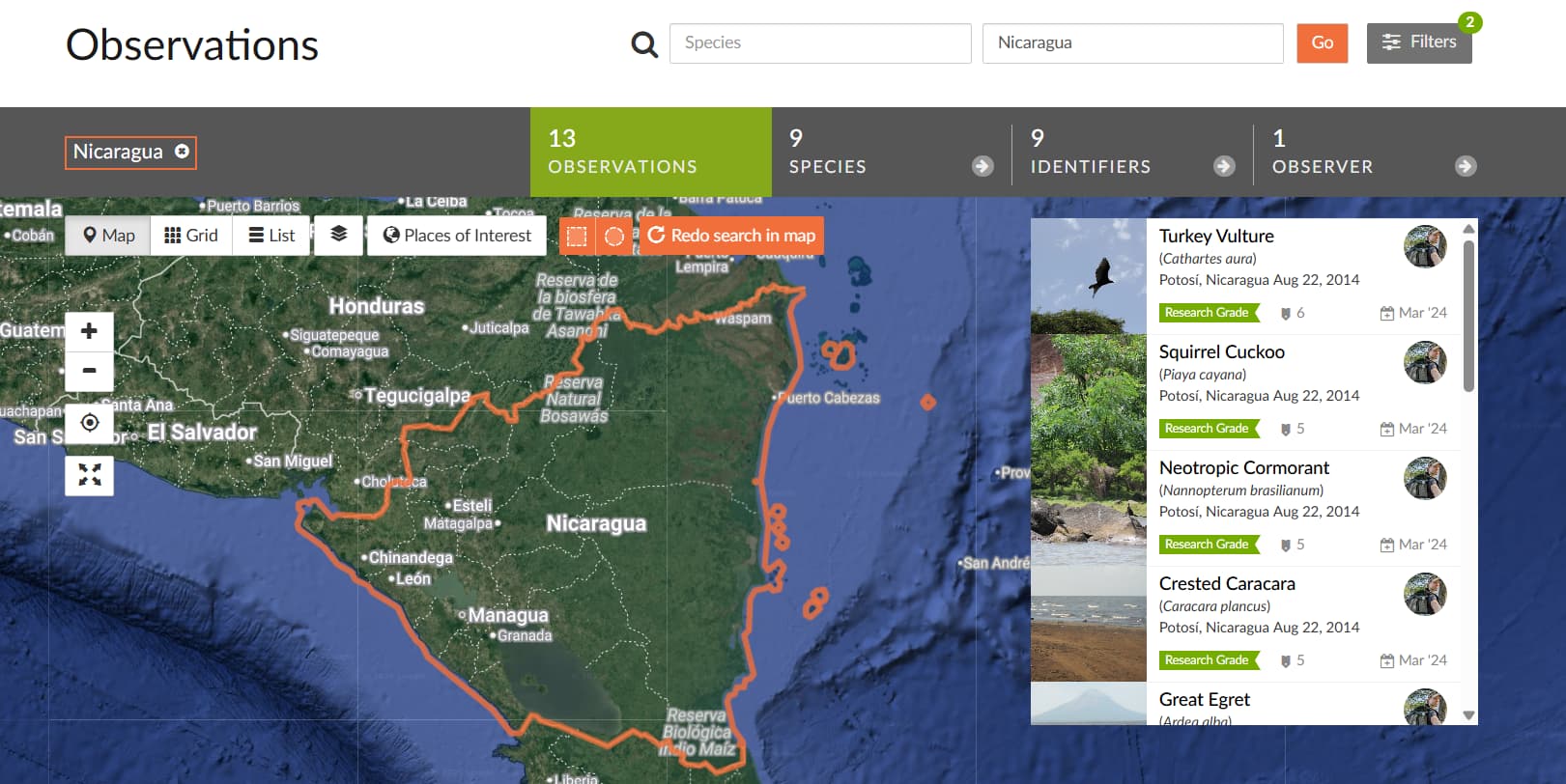Zoom out on the map

89,371
